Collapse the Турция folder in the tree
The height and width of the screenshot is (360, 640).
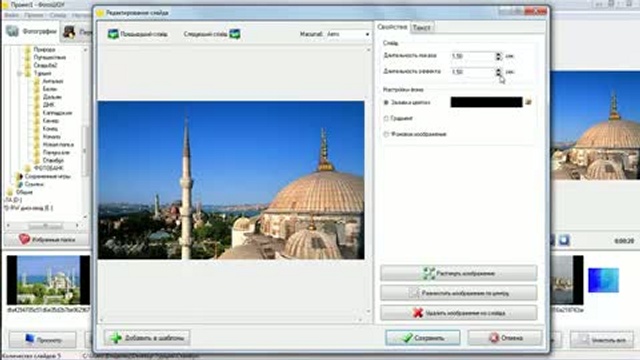19,73
